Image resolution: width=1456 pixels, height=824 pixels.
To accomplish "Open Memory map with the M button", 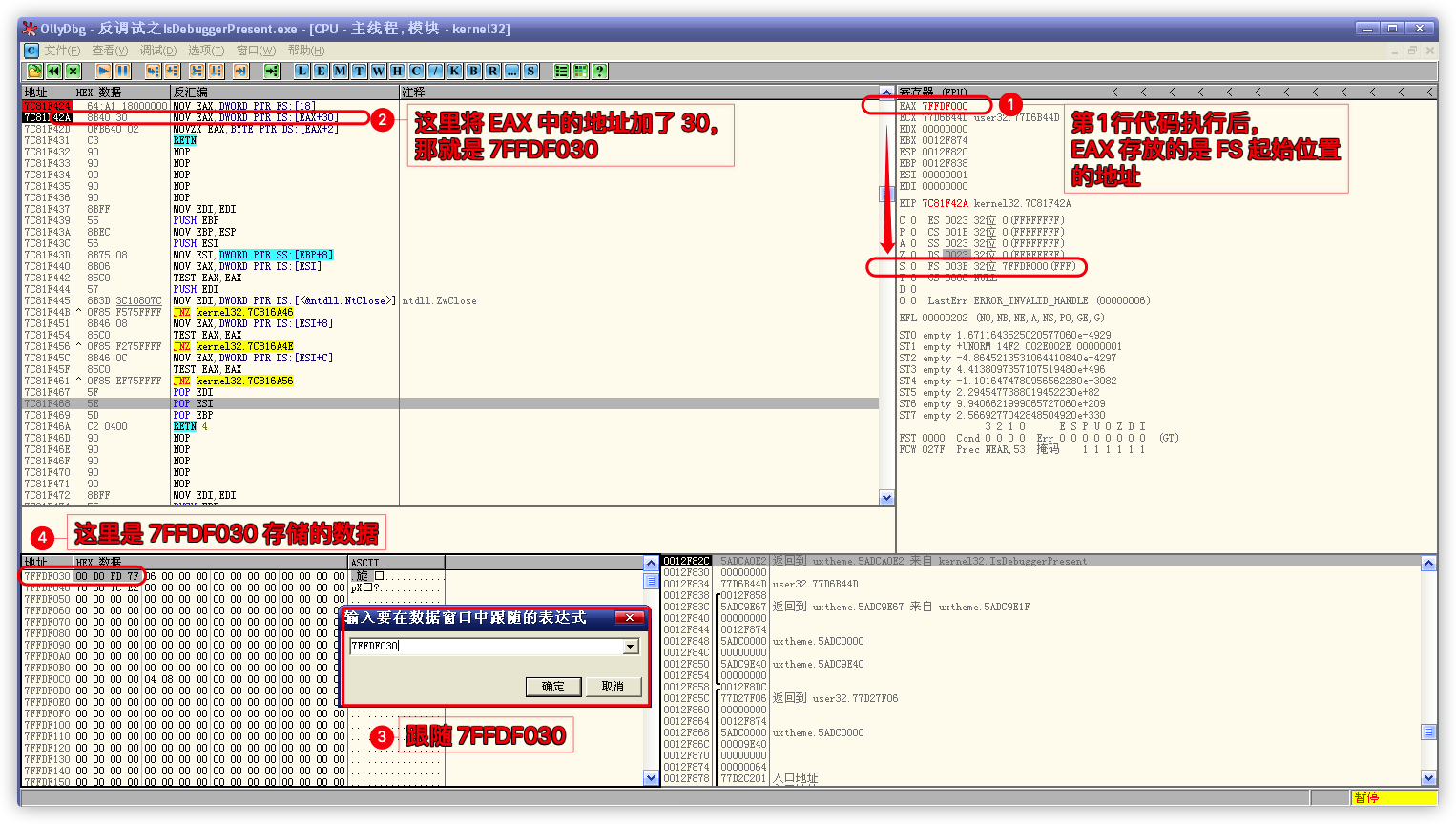I will pos(340,71).
